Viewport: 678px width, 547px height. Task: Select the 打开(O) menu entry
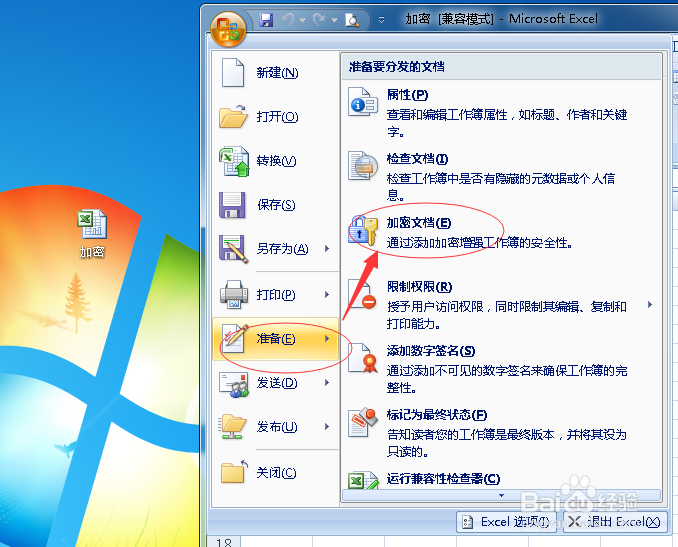click(x=275, y=116)
